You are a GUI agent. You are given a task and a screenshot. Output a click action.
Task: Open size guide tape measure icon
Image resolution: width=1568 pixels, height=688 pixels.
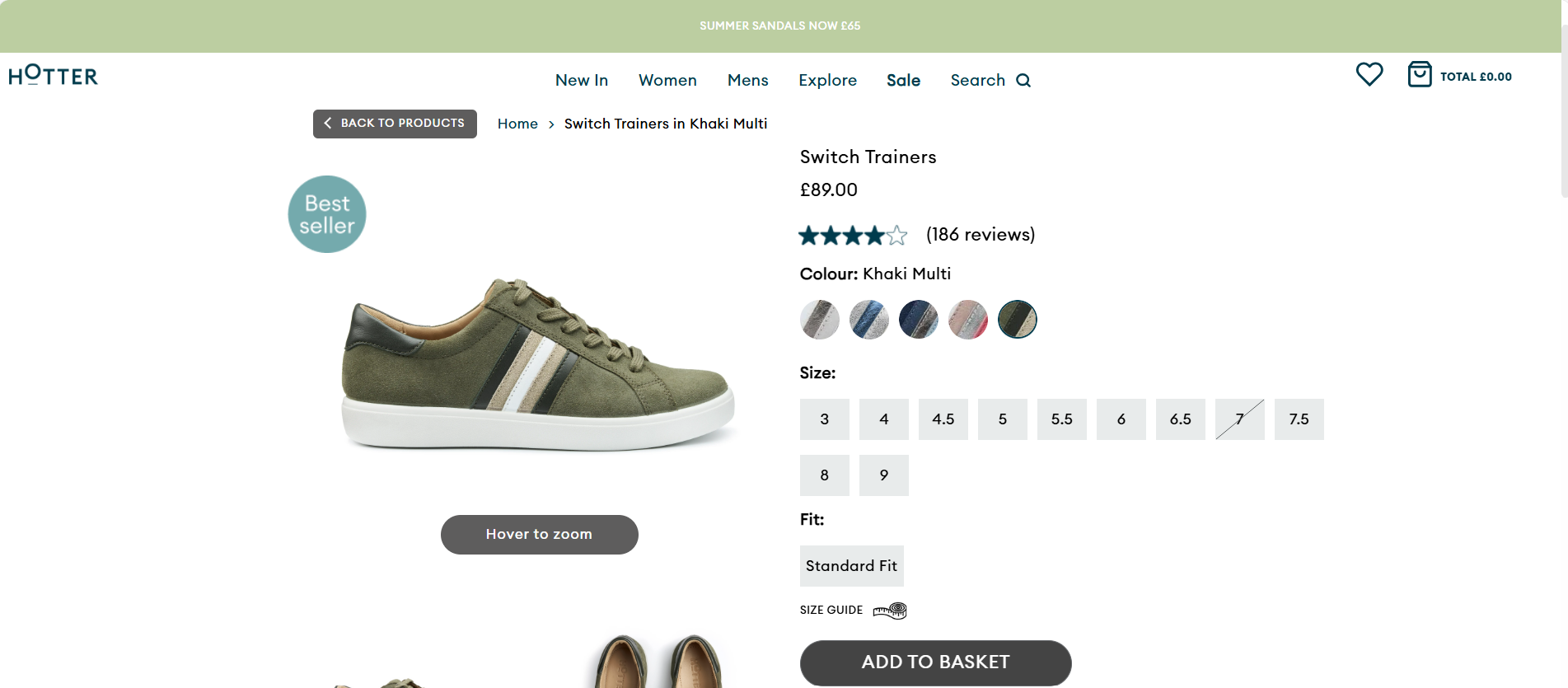[890, 611]
